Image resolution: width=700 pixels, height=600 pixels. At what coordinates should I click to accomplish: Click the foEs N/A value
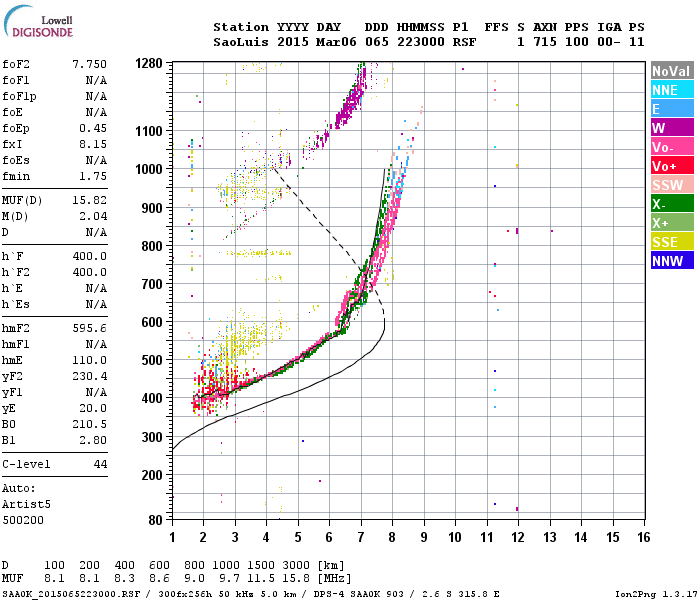(x=96, y=160)
